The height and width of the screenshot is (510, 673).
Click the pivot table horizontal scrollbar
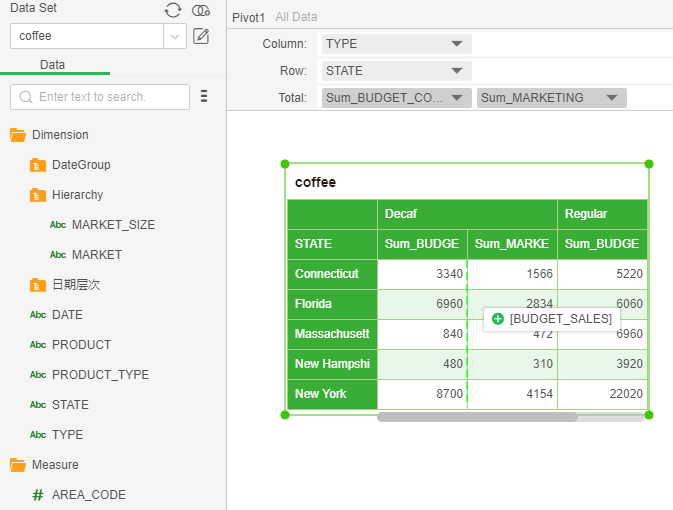477,417
